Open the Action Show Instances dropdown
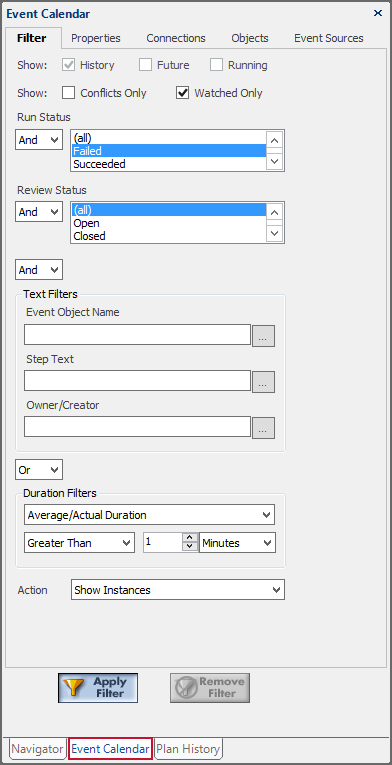The image size is (392, 765). pos(178,590)
